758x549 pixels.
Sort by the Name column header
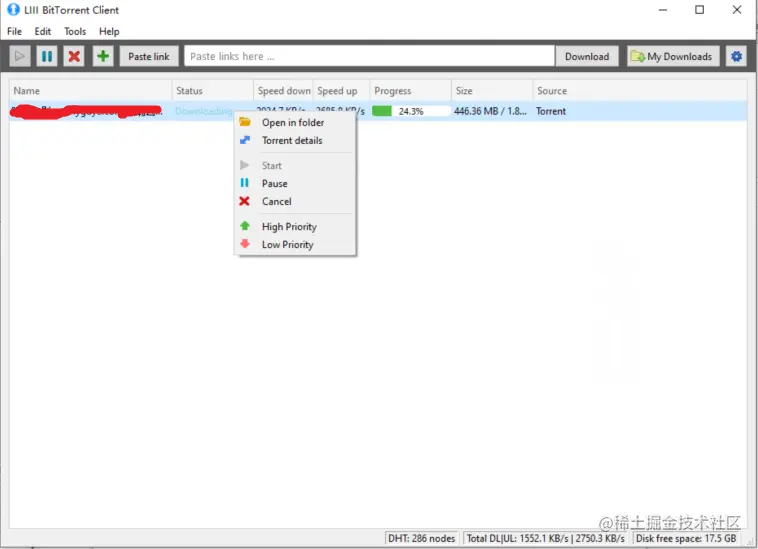pos(90,91)
